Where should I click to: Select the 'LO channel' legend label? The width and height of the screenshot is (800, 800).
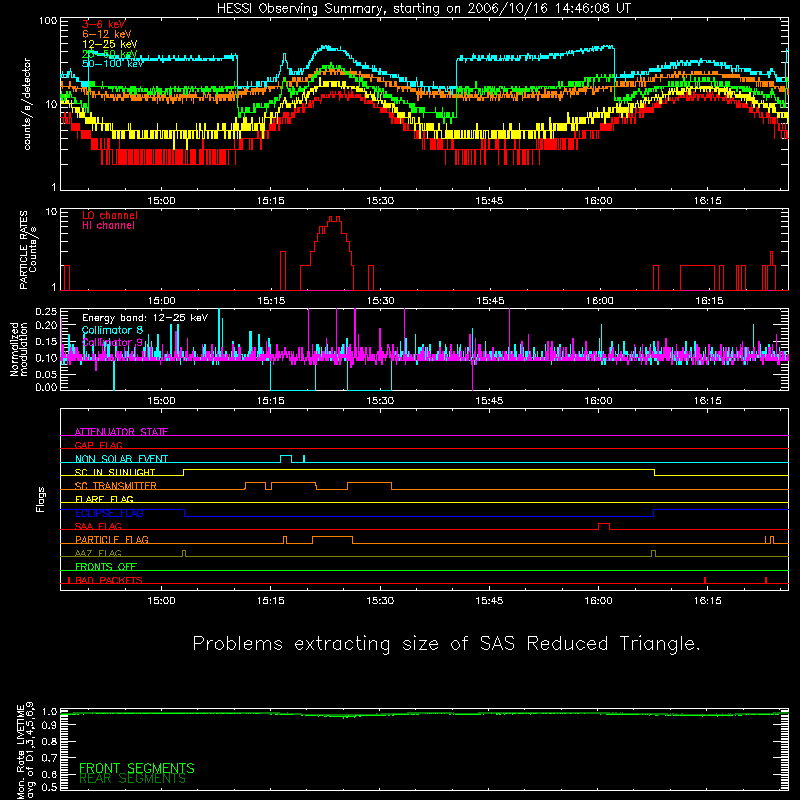(110, 215)
